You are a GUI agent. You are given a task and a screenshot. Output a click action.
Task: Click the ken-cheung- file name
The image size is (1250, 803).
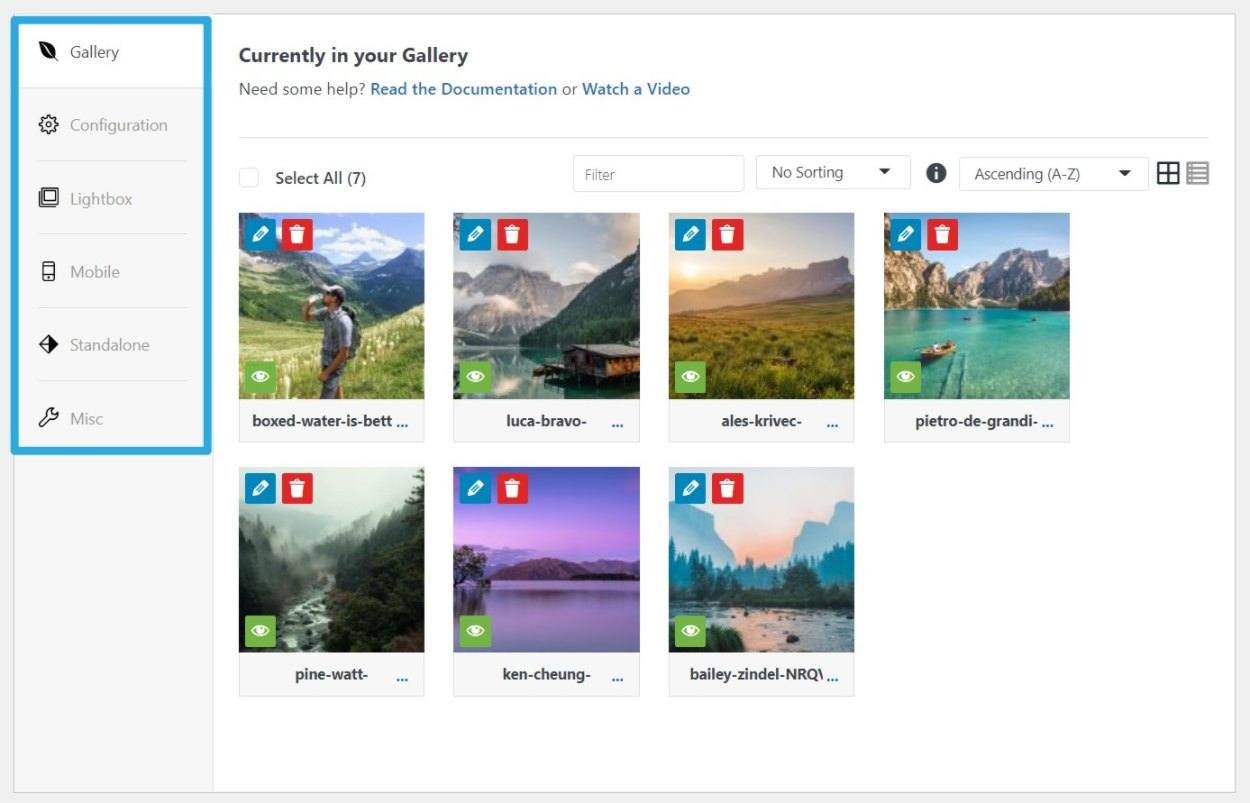click(546, 675)
